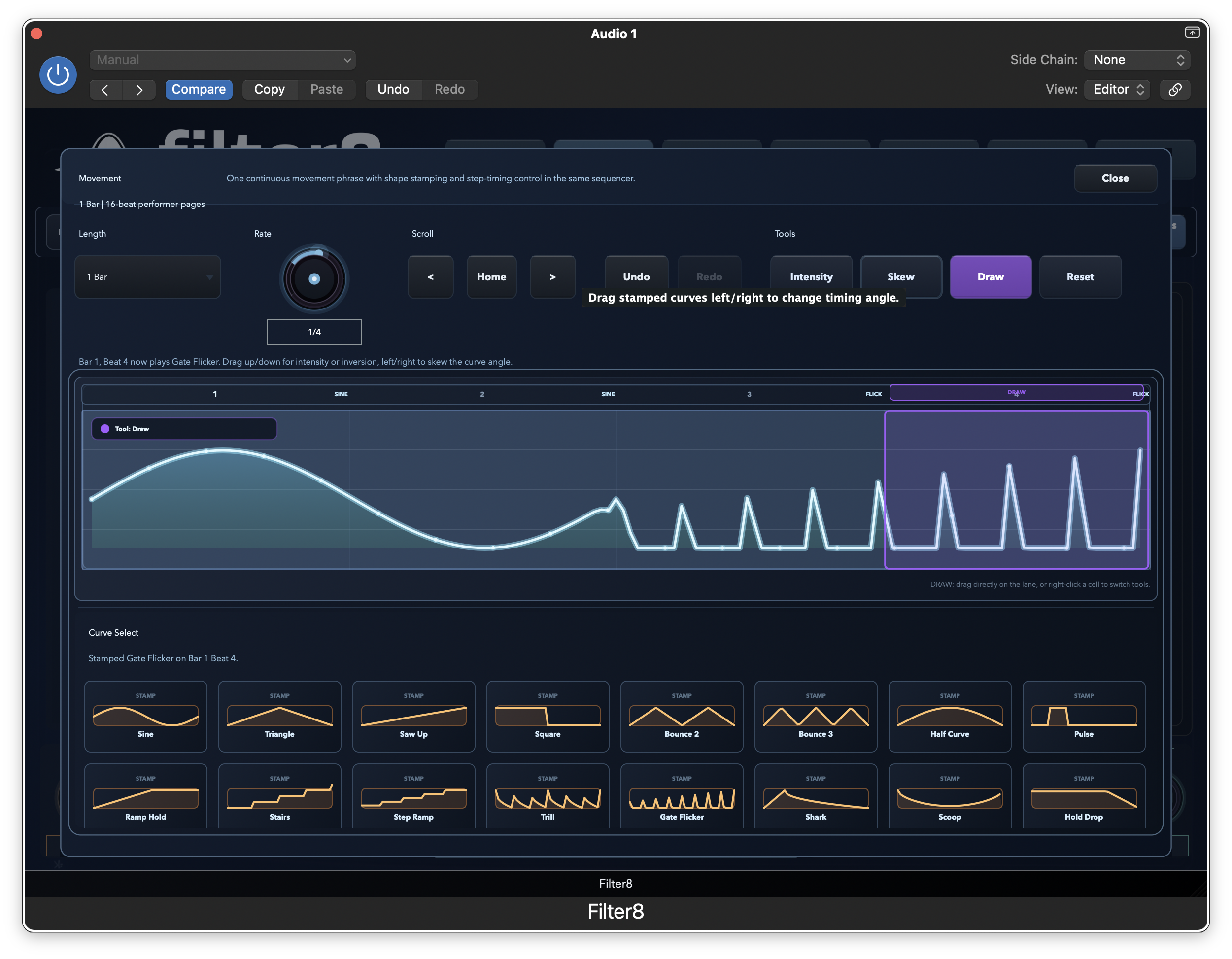Stamp the Pulse curve
Viewport: 1232px width, 959px height.
click(x=1084, y=717)
